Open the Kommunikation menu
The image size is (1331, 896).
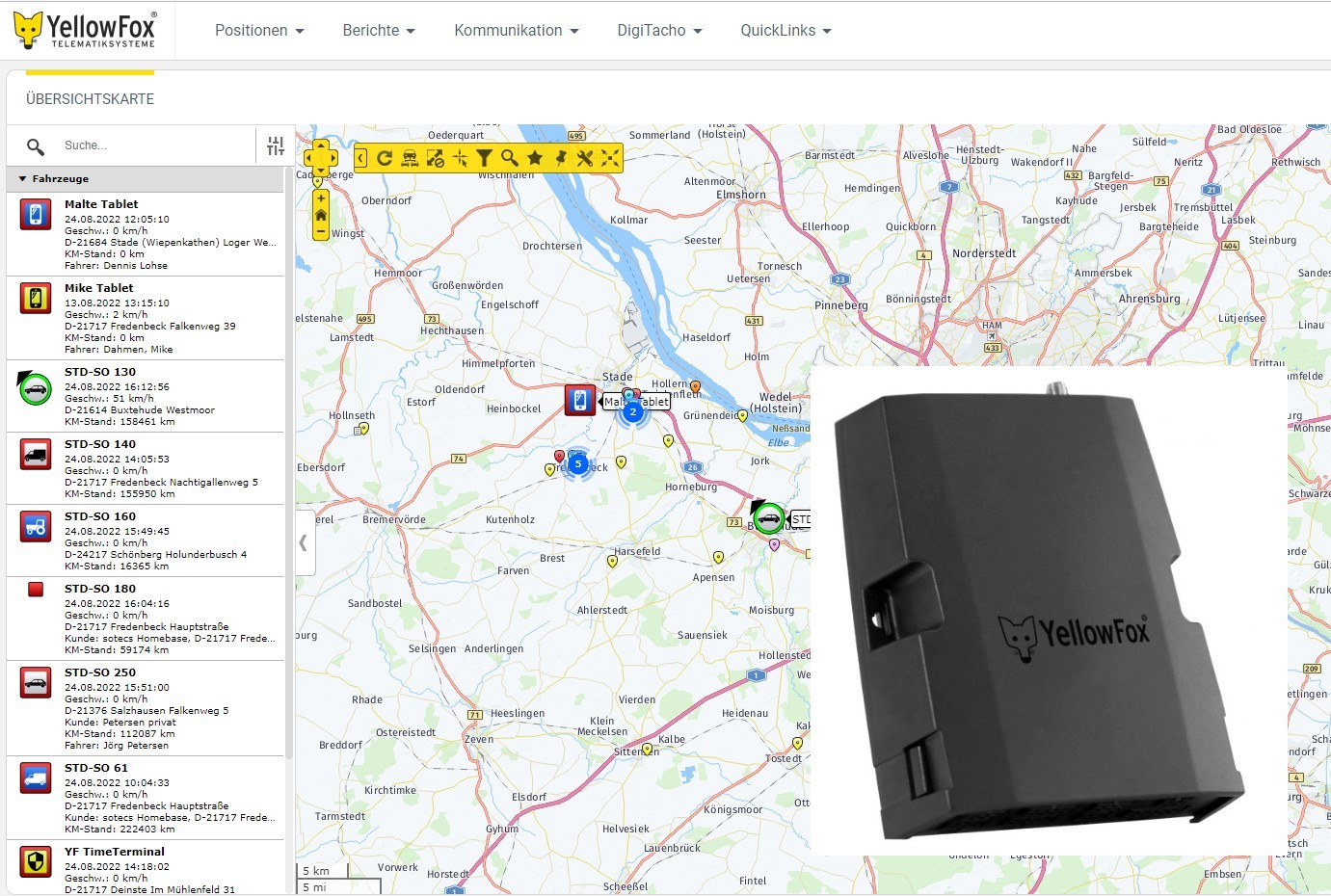click(x=517, y=31)
